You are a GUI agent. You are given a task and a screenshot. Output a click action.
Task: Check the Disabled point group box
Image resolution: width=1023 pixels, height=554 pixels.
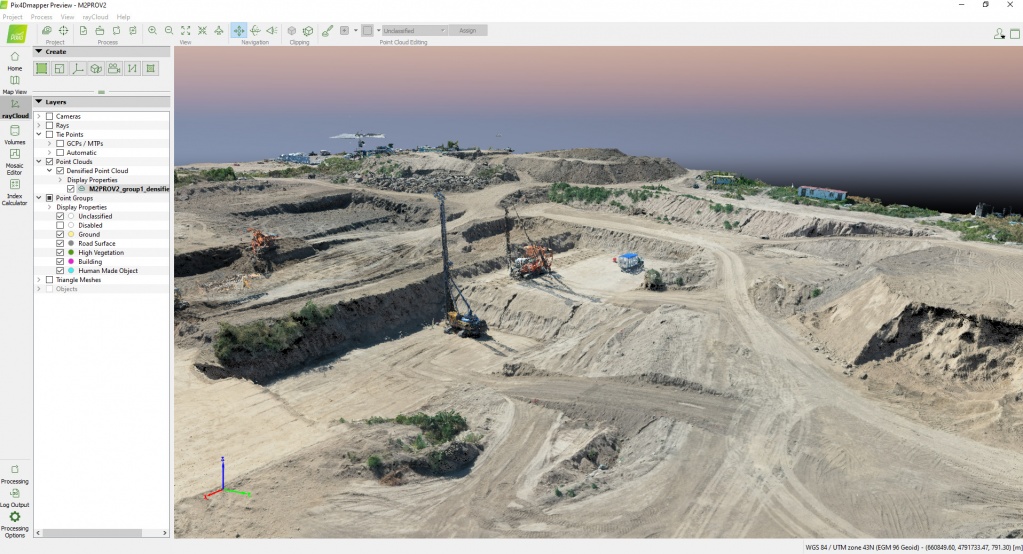[60, 225]
